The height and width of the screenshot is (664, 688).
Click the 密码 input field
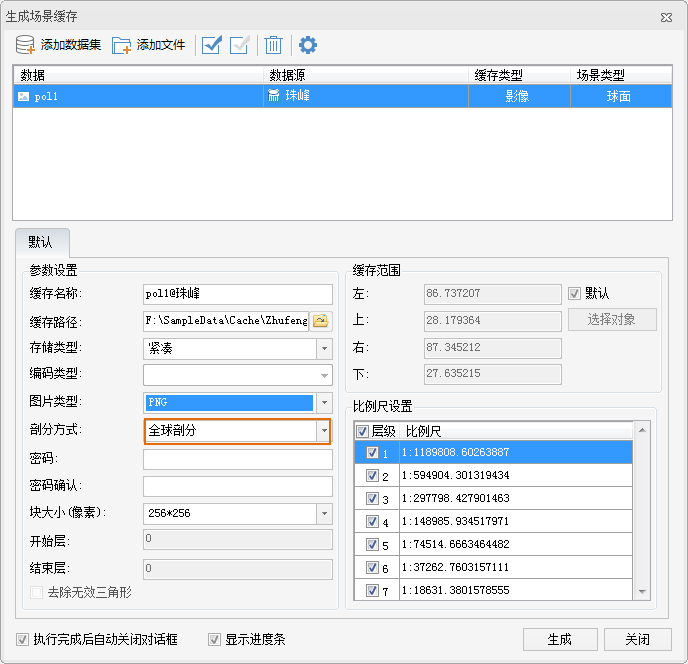click(237, 459)
